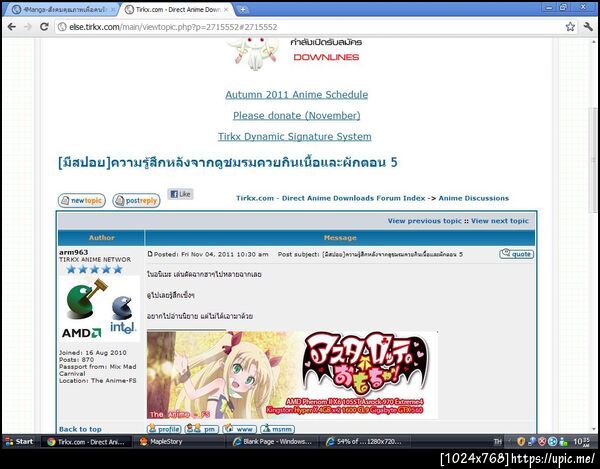600x469 pixels.
Task: Open the Windows Start menu
Action: coord(19,441)
